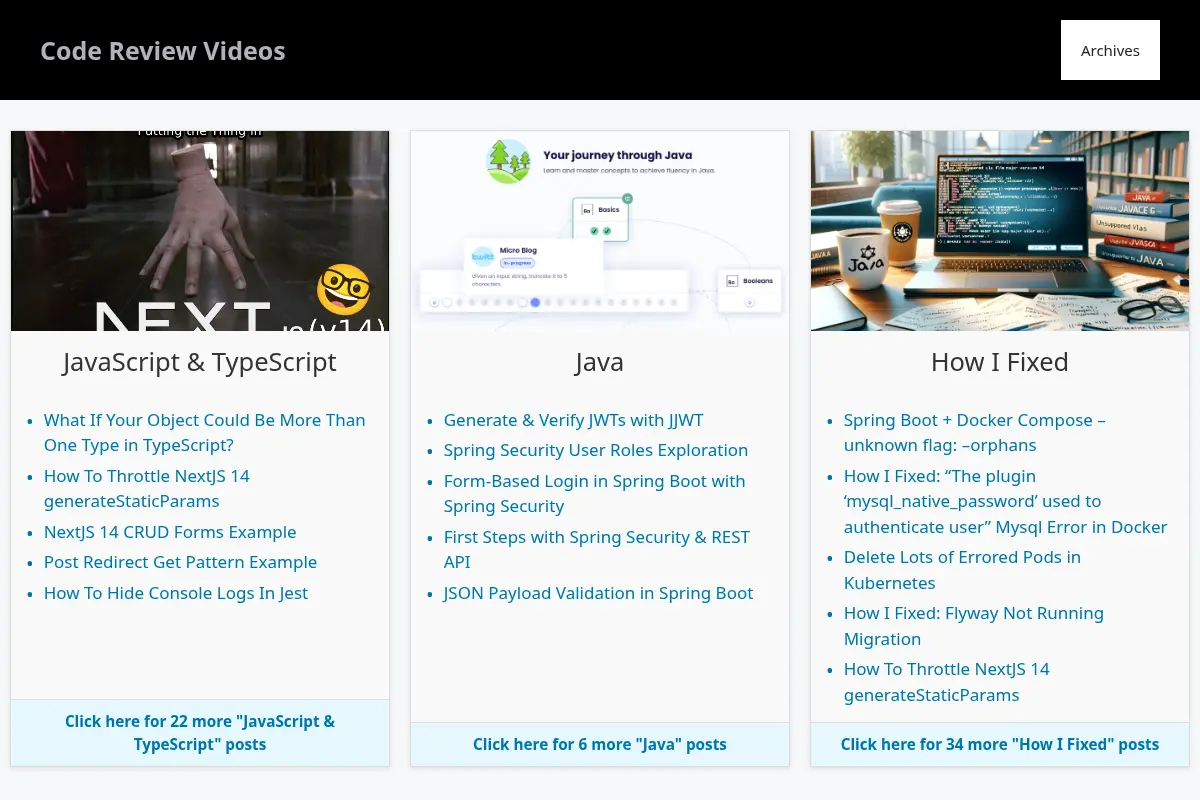
Task: Open Form-Based Login in Spring Boot post
Action: pos(595,494)
